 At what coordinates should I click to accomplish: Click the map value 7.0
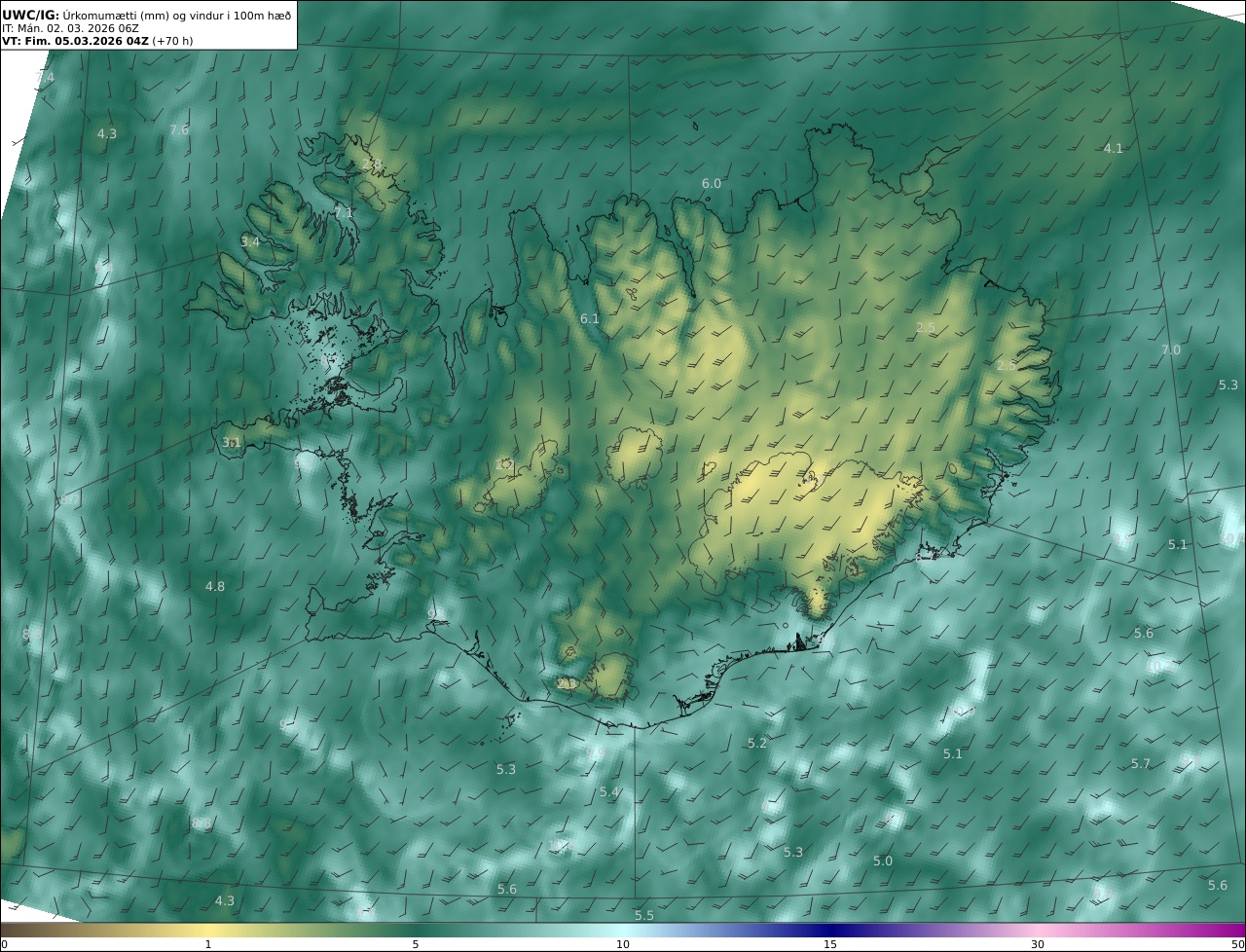(x=1170, y=349)
